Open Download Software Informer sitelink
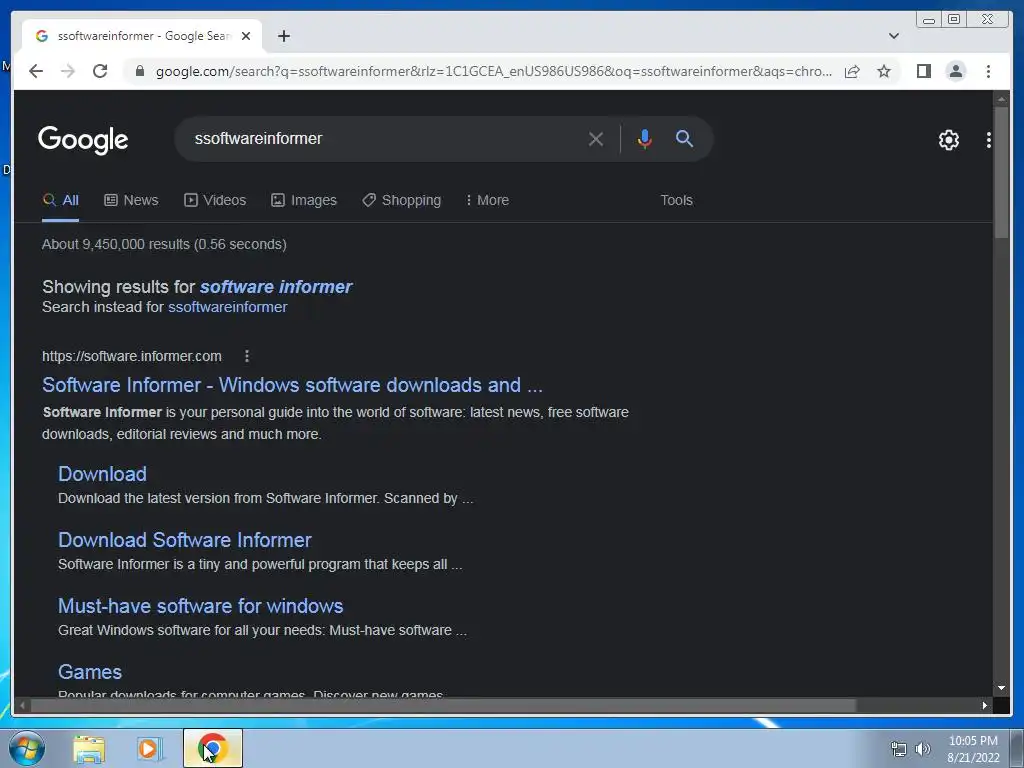The width and height of the screenshot is (1024, 768). tap(185, 539)
